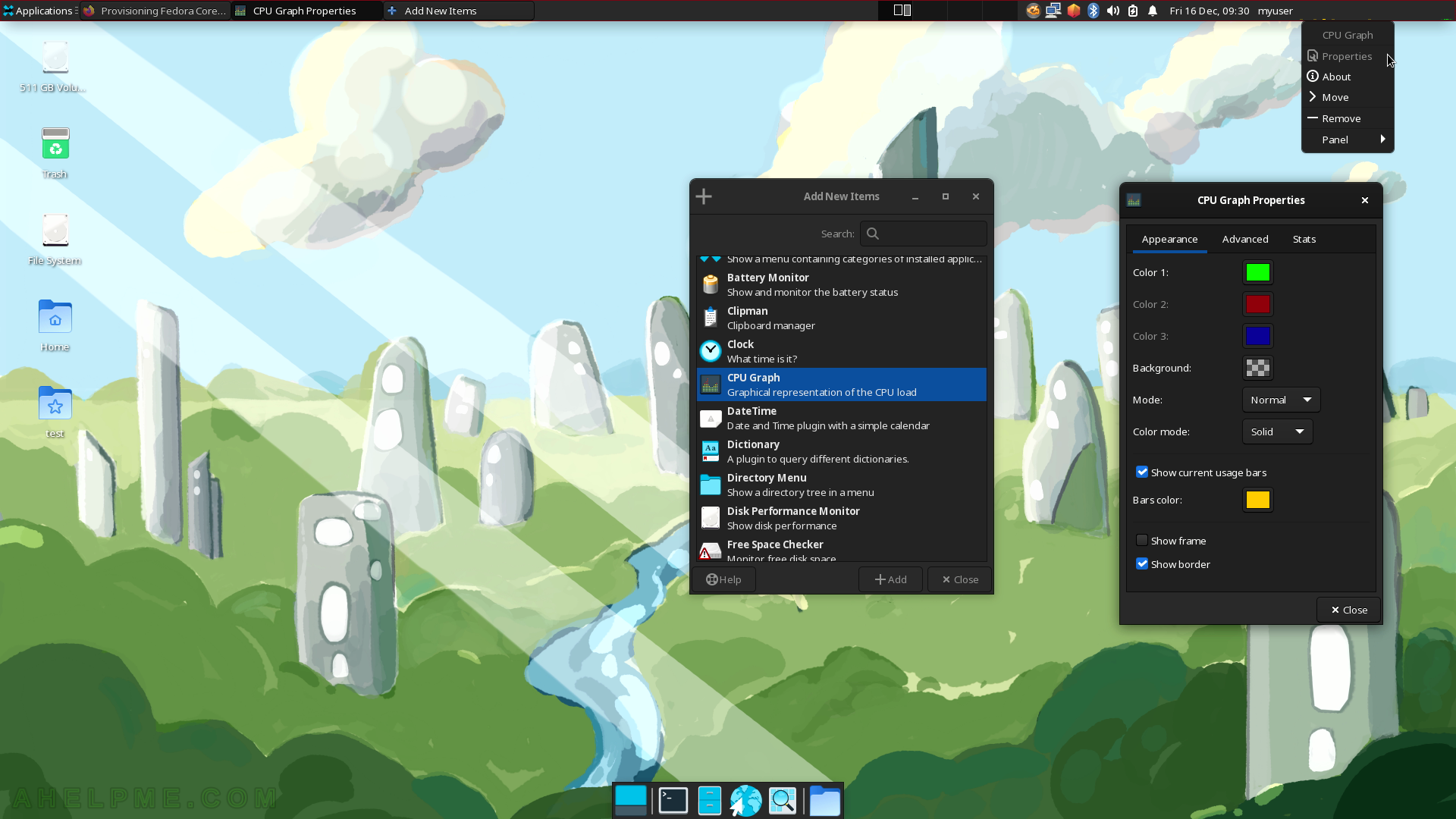Maximize the Add New Items window
This screenshot has height=819, width=1456.
[x=946, y=196]
